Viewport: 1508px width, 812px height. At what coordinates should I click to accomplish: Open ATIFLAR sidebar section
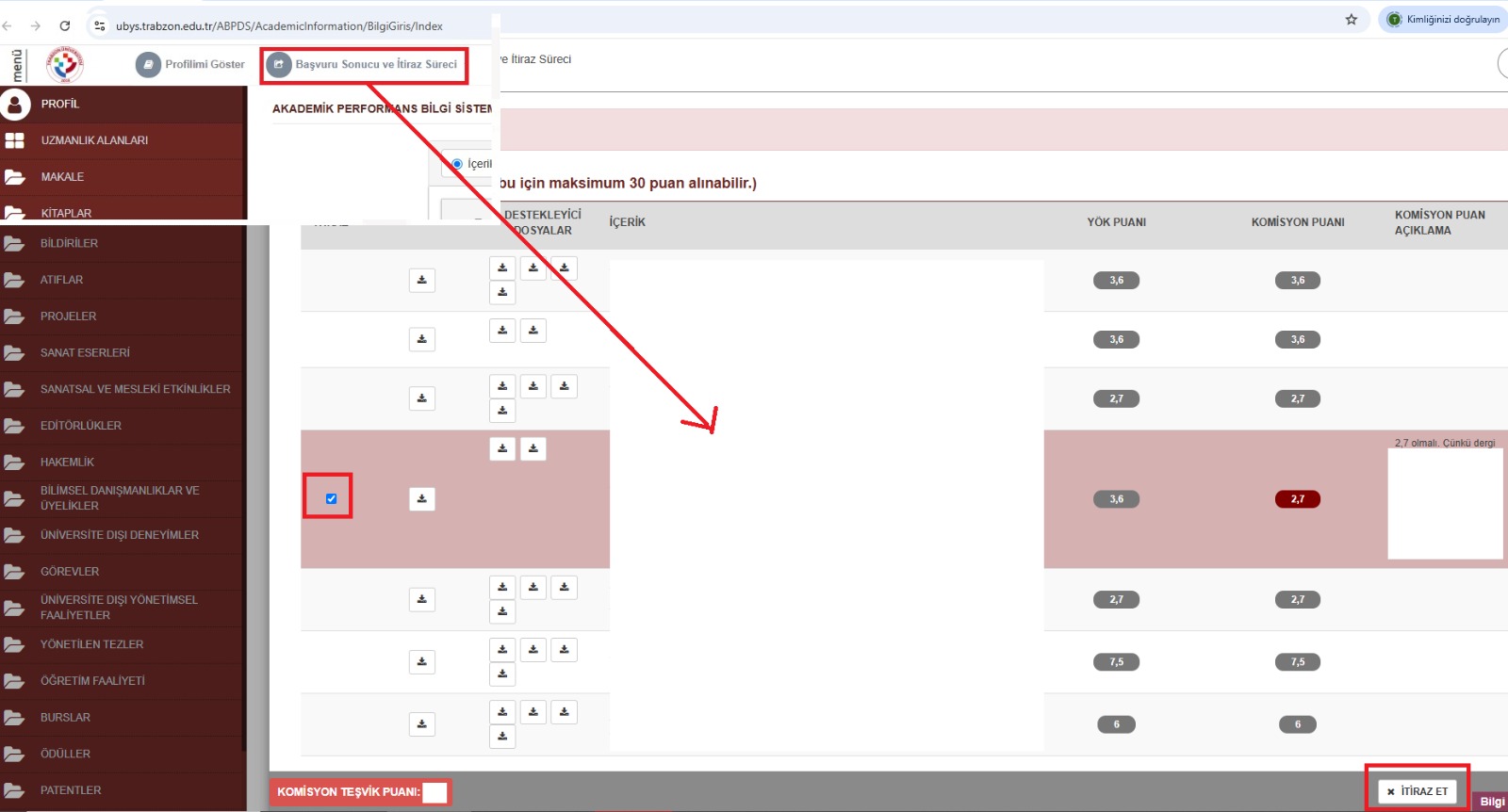tap(123, 280)
